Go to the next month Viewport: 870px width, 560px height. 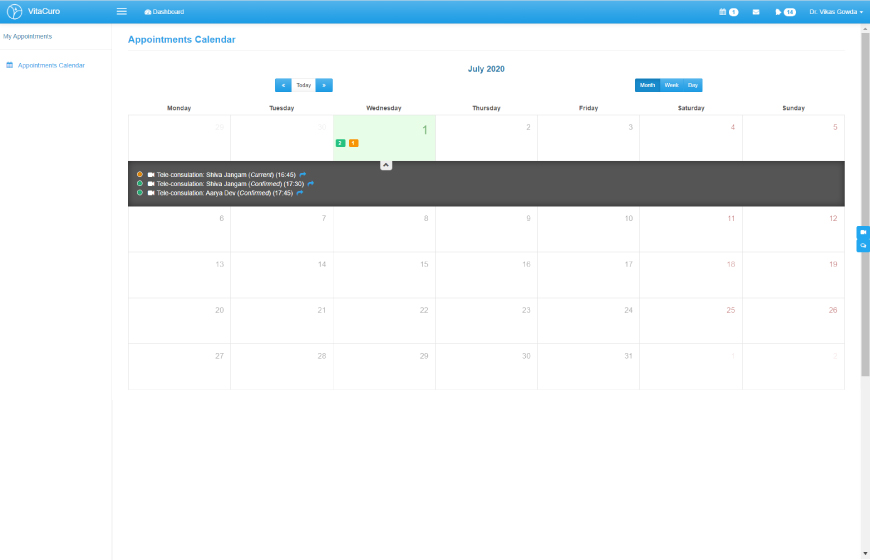(324, 85)
